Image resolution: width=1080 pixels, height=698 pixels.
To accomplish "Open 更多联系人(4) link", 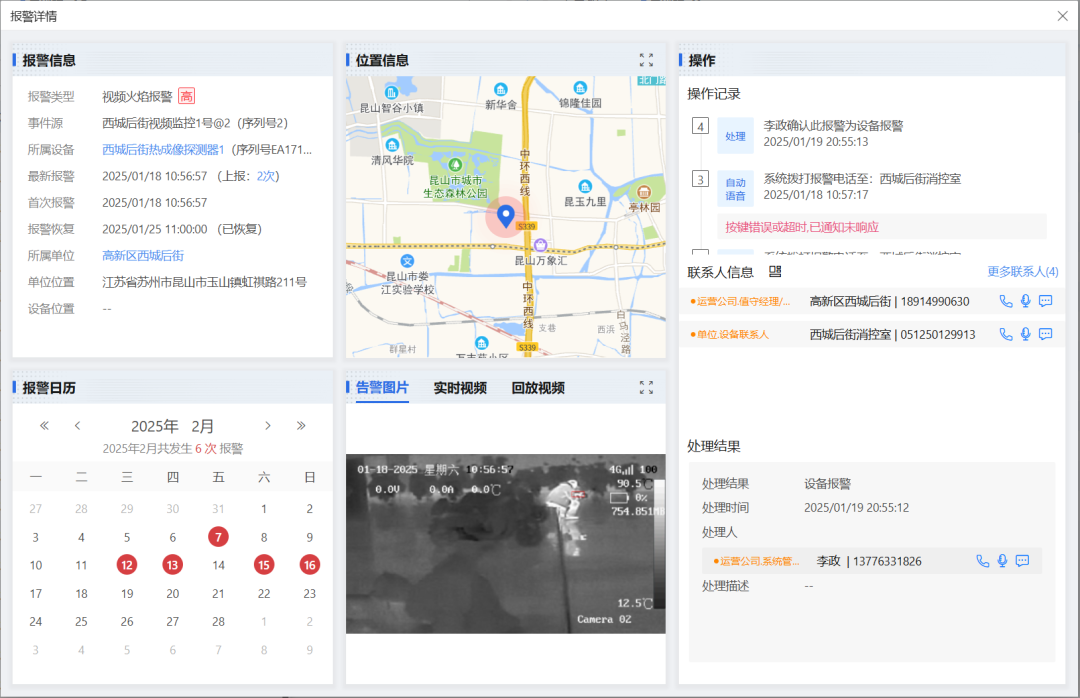I will pos(1022,271).
